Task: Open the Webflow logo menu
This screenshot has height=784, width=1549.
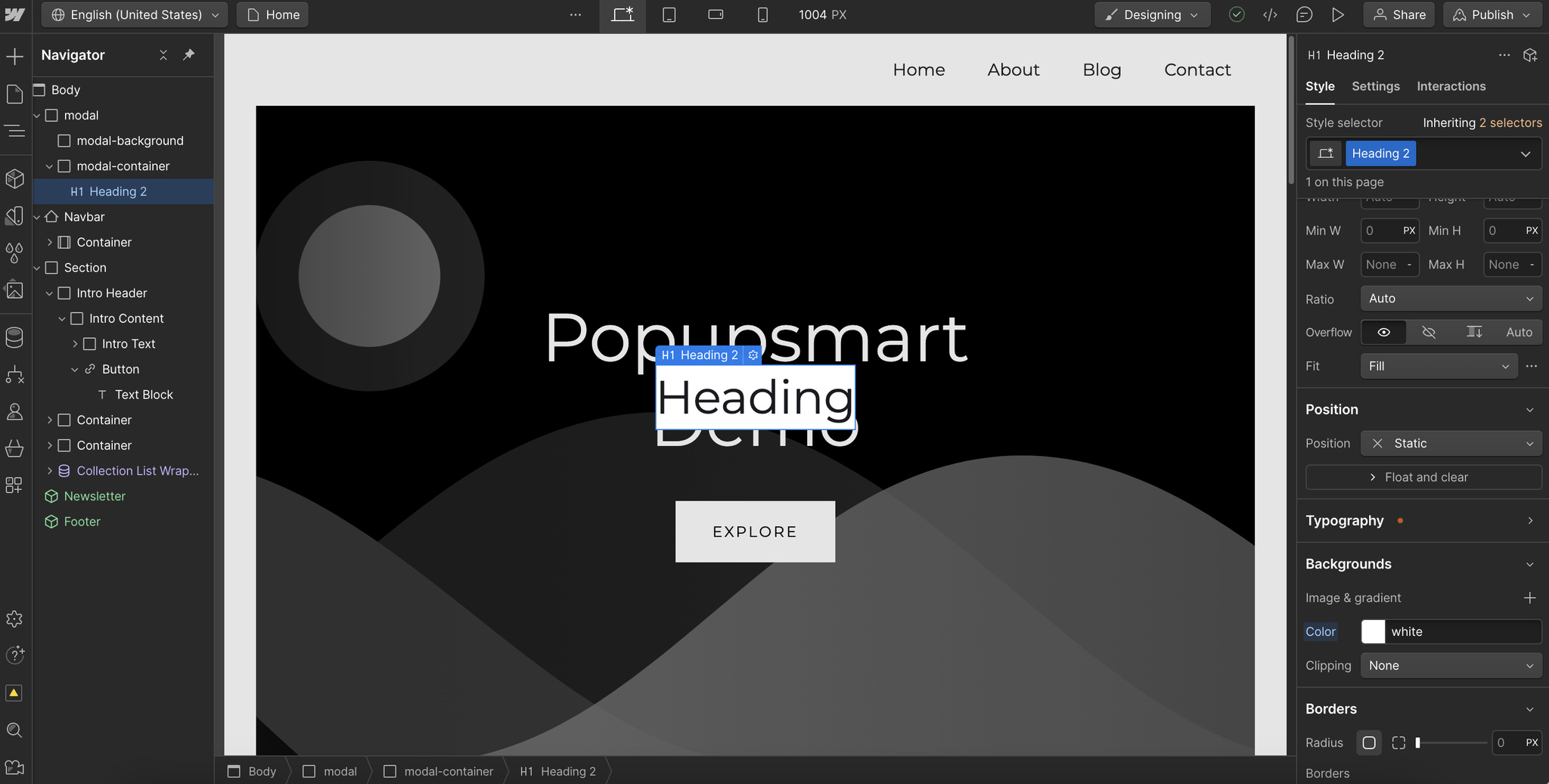Action: click(15, 15)
